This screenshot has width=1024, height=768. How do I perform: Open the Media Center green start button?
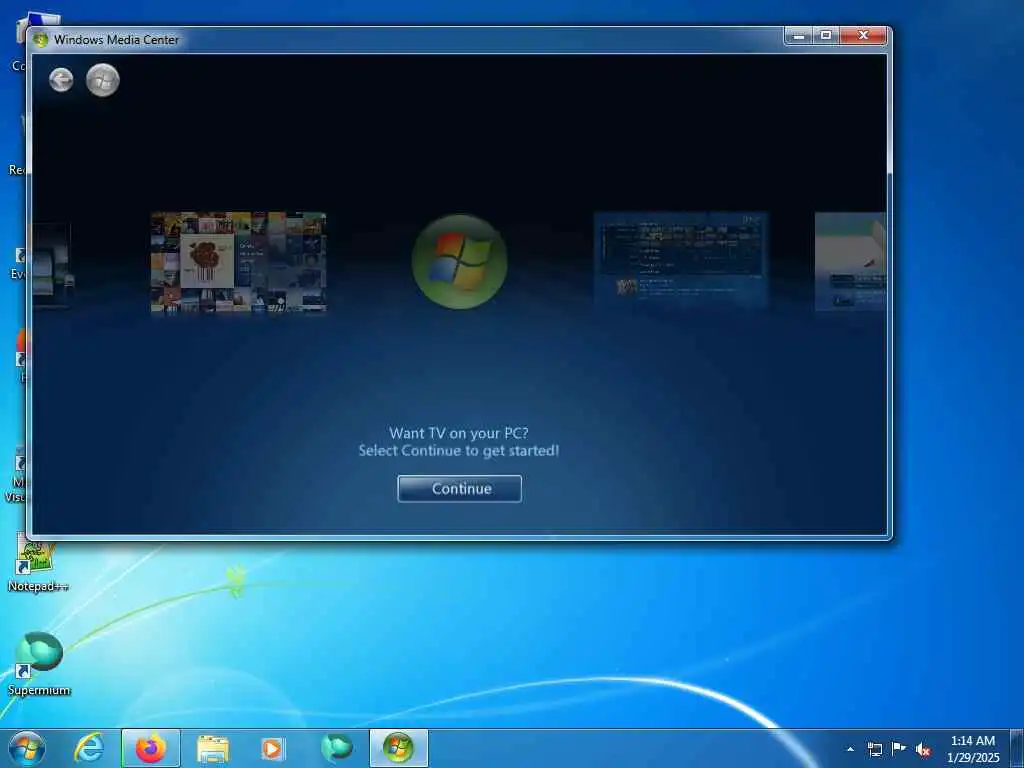click(103, 80)
